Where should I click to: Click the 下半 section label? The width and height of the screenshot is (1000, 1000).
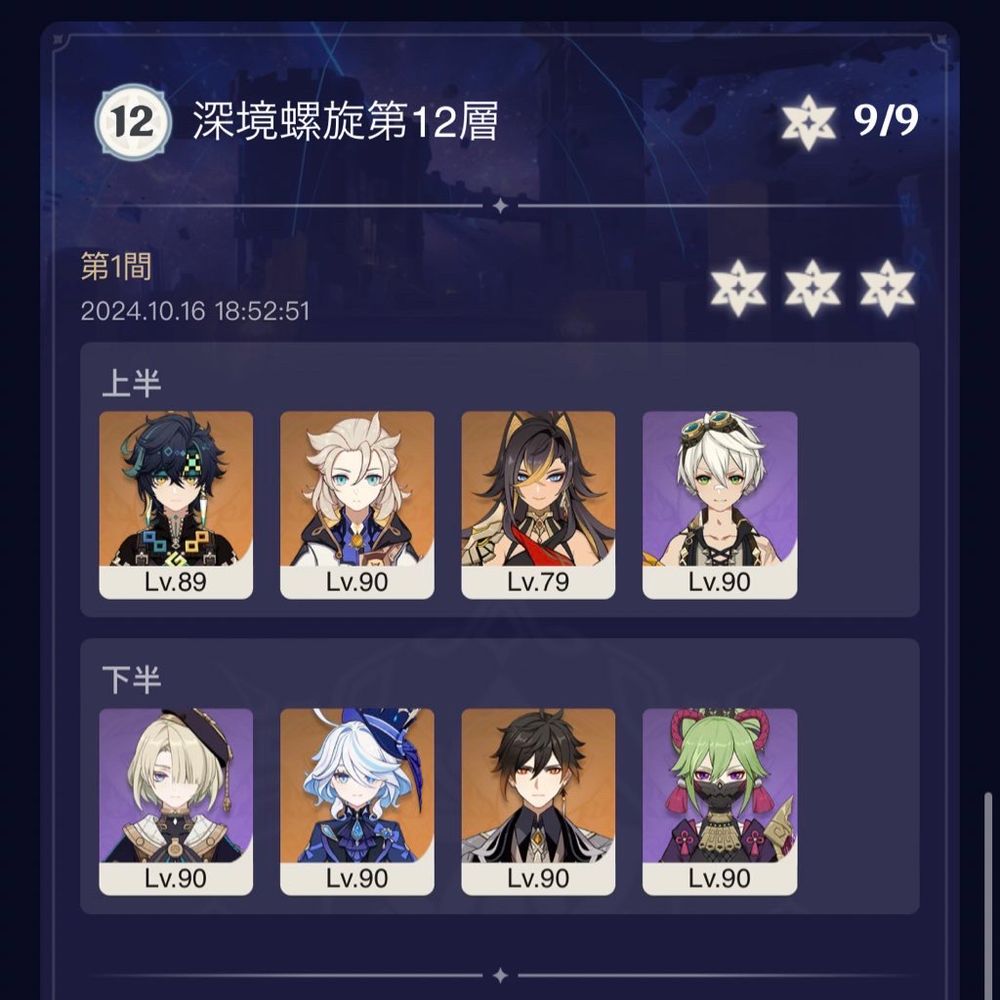[131, 680]
